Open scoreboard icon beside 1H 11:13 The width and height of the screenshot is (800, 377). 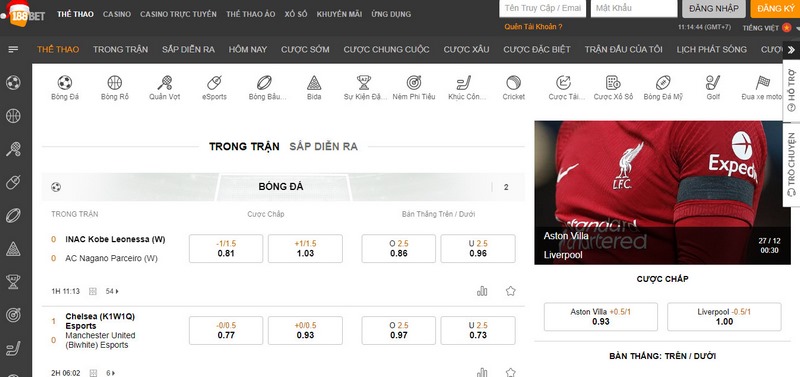click(x=93, y=291)
